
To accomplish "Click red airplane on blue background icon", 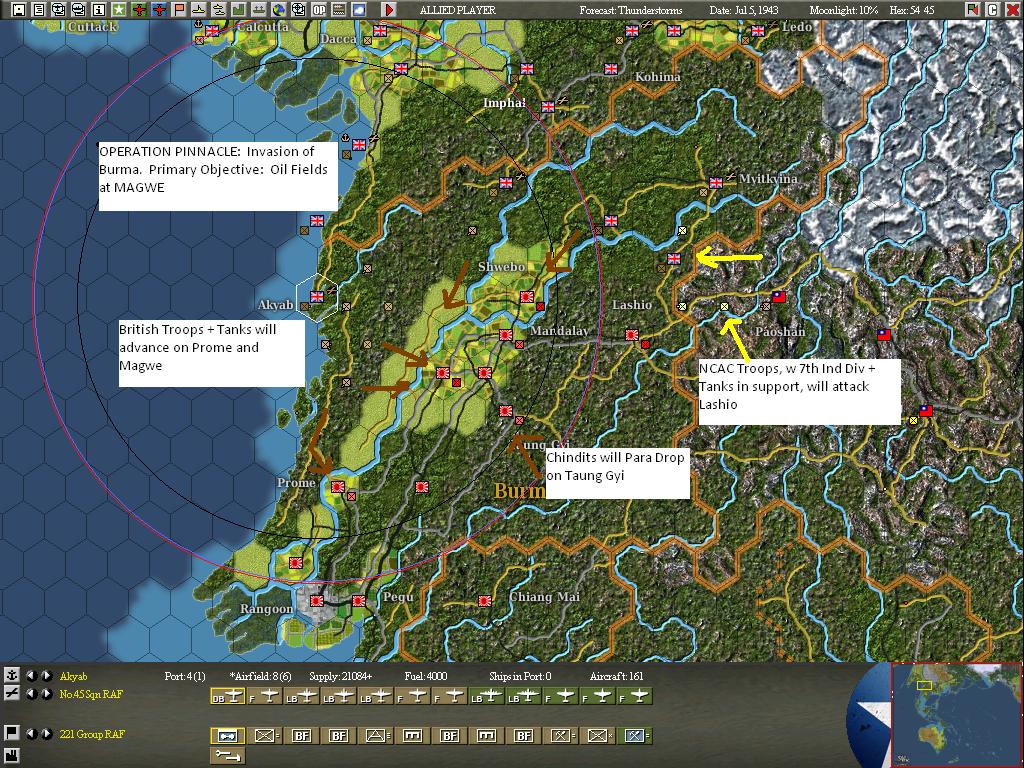I will pos(159,10).
